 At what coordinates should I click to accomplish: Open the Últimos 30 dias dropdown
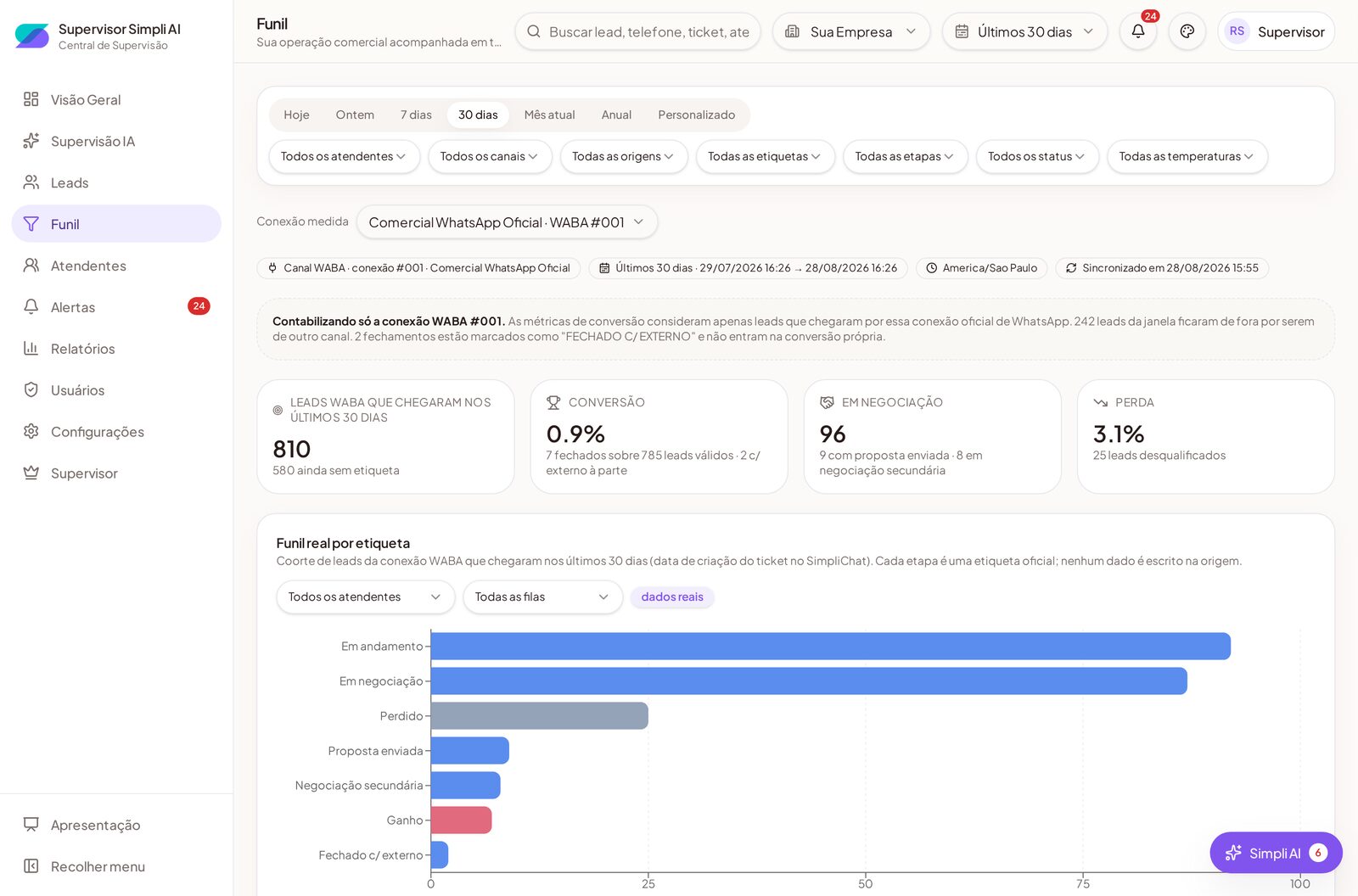point(1024,31)
